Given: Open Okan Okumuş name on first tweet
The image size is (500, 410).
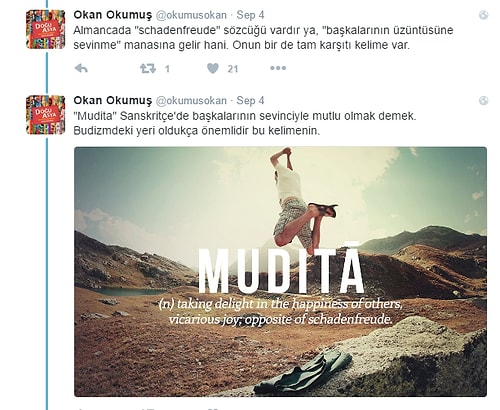Looking at the screenshot, I should tap(113, 15).
